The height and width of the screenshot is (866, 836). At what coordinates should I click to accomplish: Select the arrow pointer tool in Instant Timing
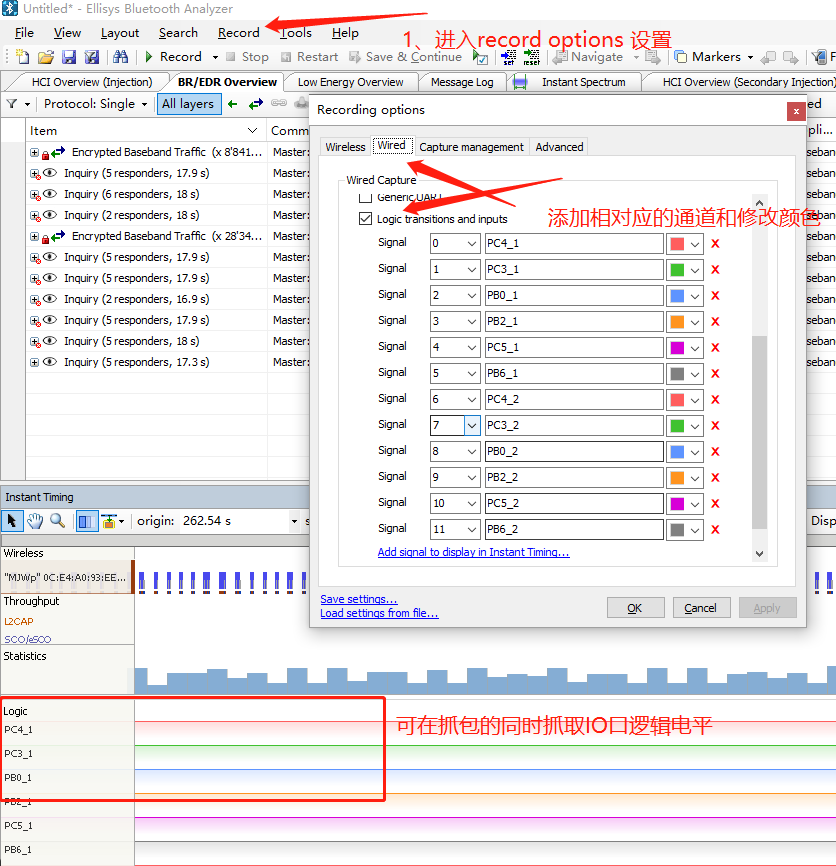12,521
